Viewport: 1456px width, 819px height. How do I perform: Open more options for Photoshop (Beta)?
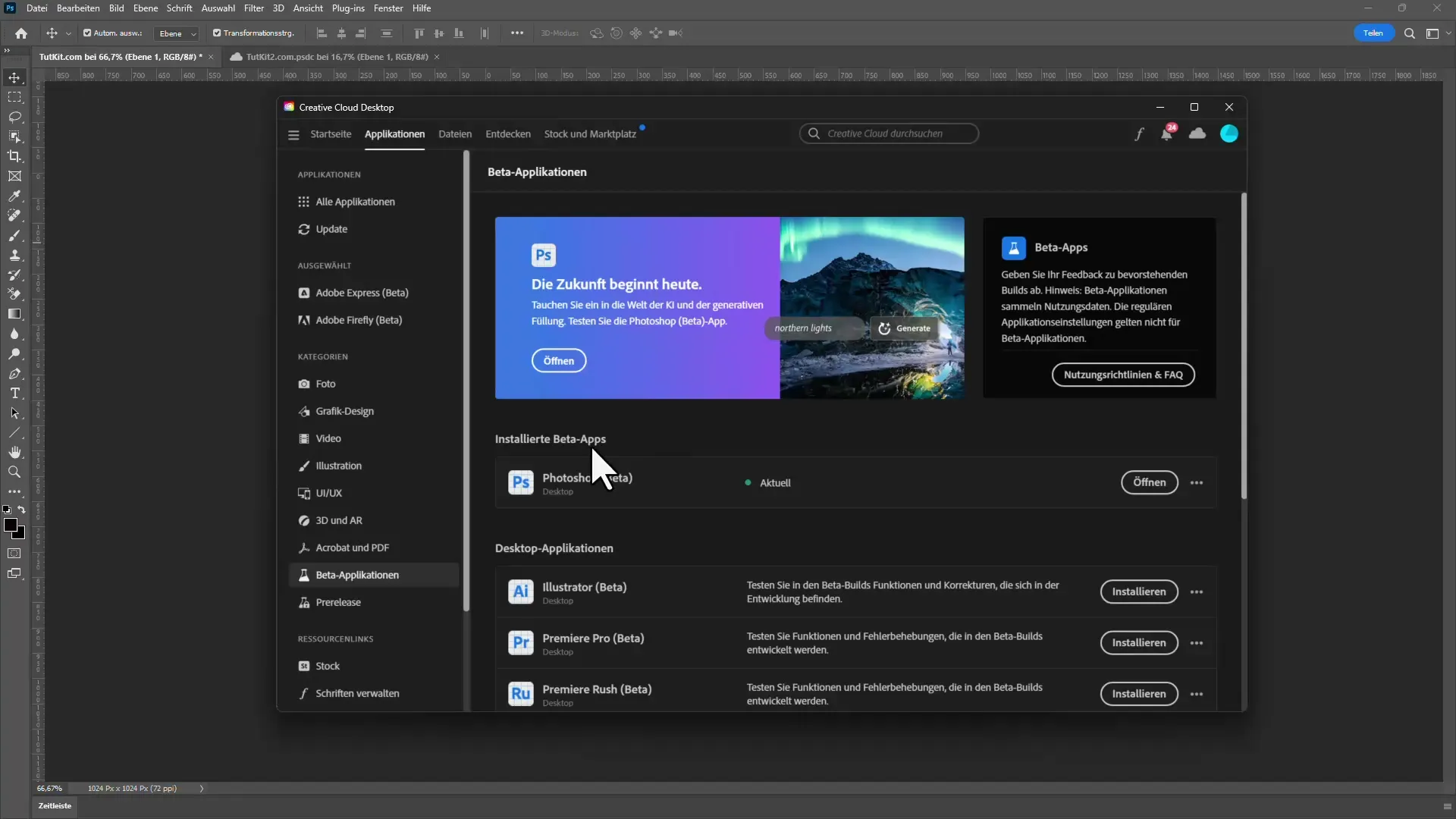pyautogui.click(x=1197, y=482)
